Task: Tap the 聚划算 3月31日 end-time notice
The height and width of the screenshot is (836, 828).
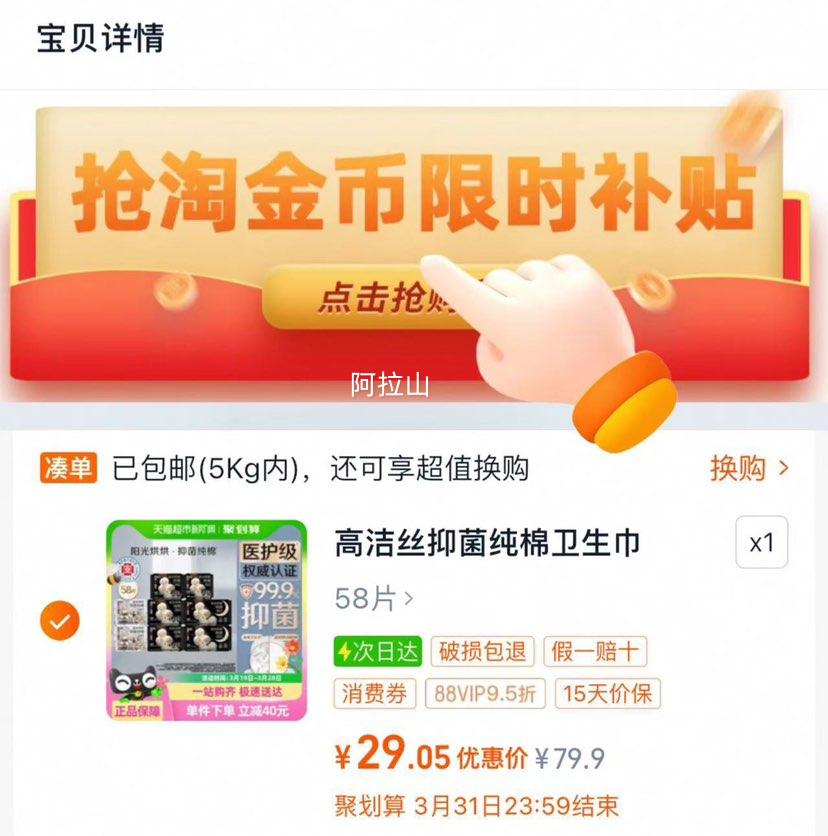Action: pyautogui.click(x=476, y=806)
